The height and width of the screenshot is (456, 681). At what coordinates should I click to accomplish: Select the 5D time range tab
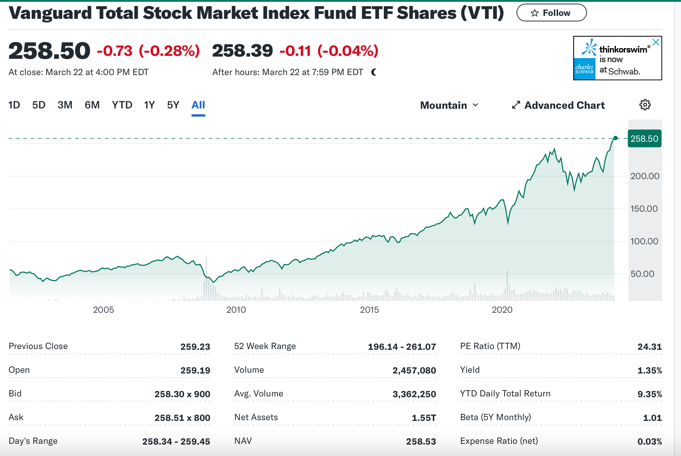tap(39, 105)
